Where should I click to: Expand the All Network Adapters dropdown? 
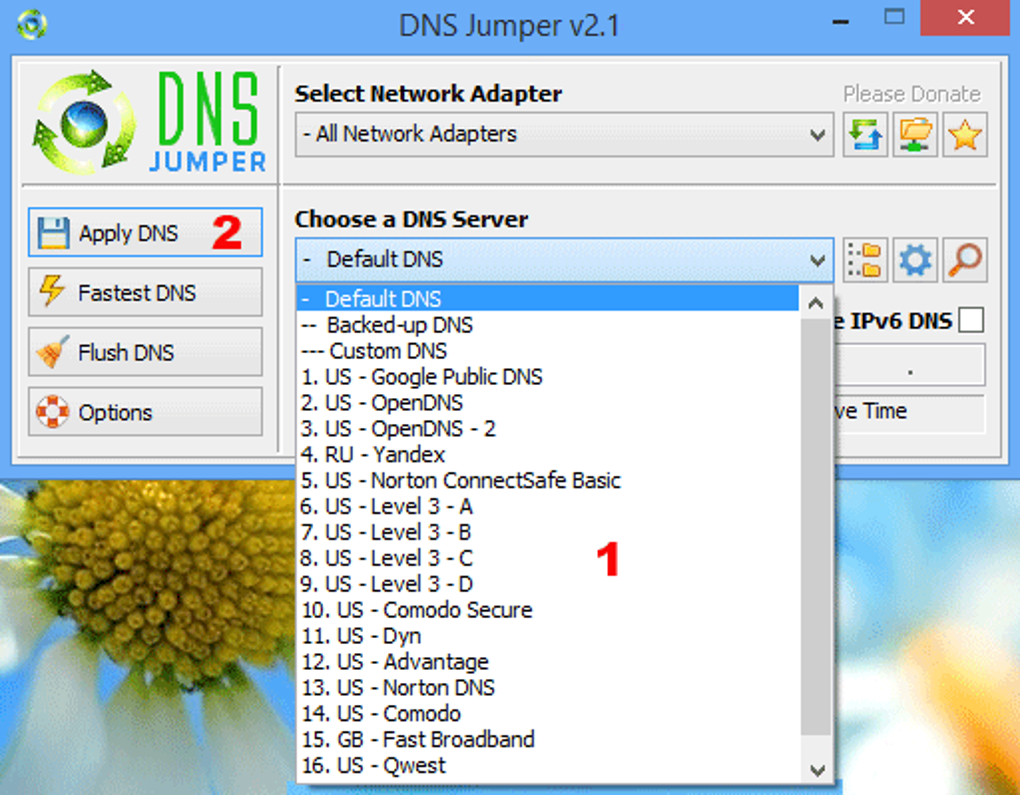pos(564,135)
